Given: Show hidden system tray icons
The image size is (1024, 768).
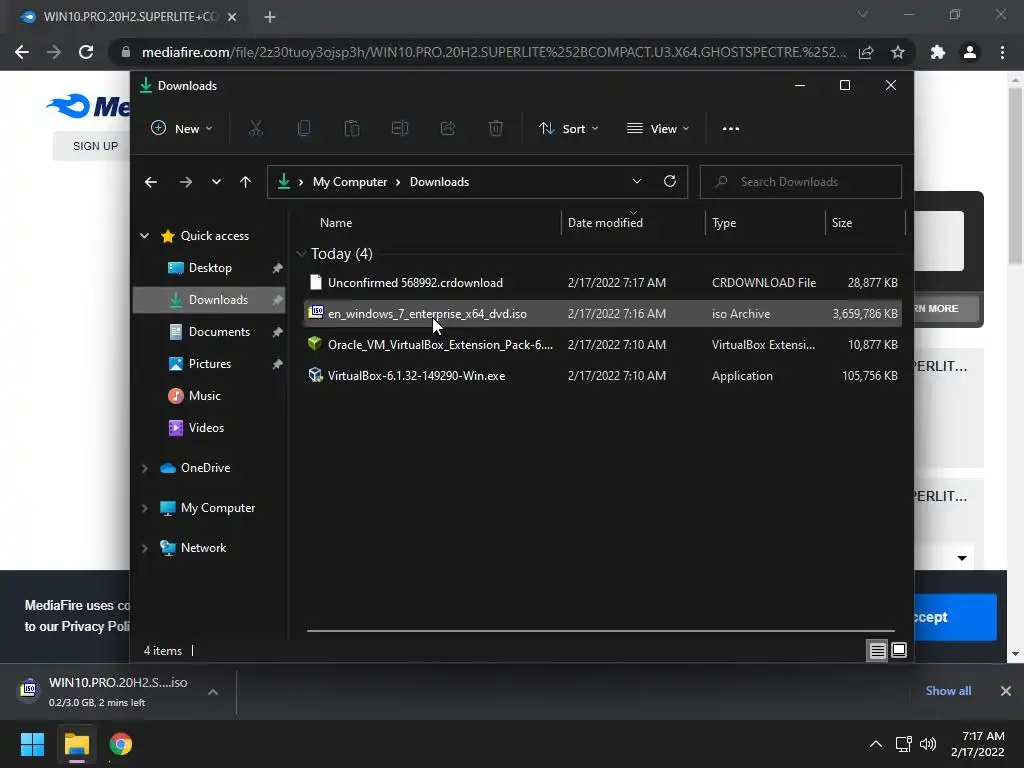Looking at the screenshot, I should 876,744.
